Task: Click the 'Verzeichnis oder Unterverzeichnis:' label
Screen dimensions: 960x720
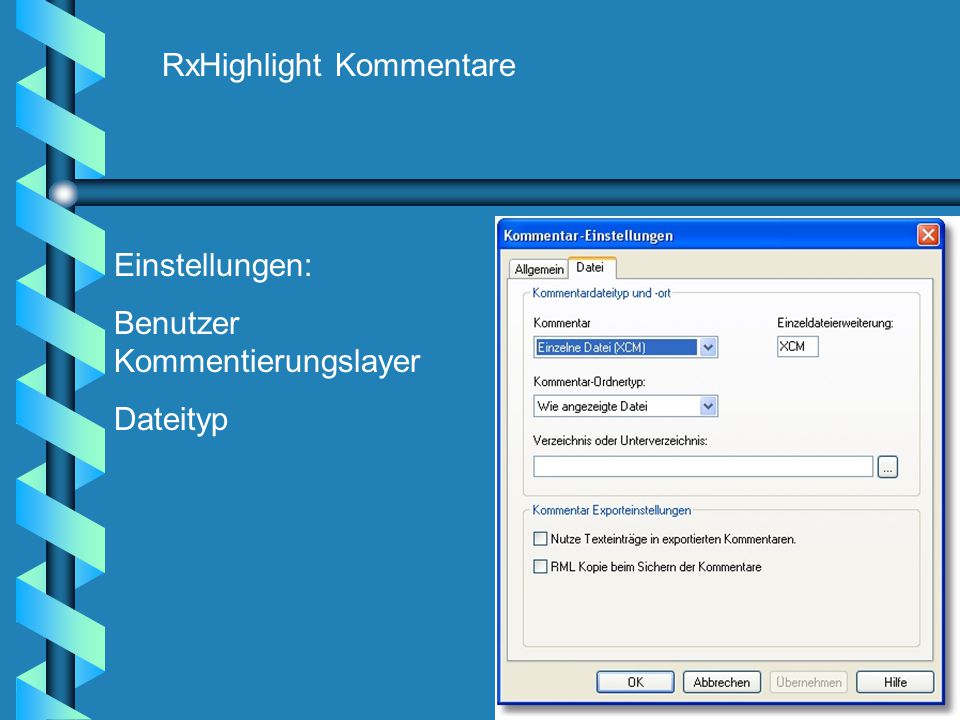Action: coord(620,441)
